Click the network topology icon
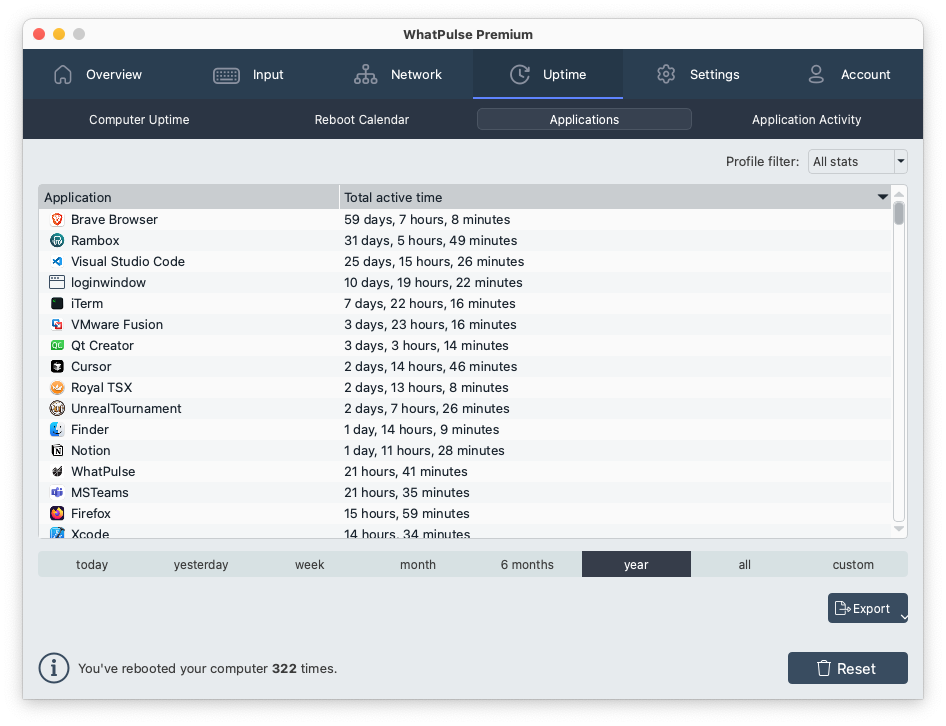Screen dimensions: 946x726 (366, 75)
